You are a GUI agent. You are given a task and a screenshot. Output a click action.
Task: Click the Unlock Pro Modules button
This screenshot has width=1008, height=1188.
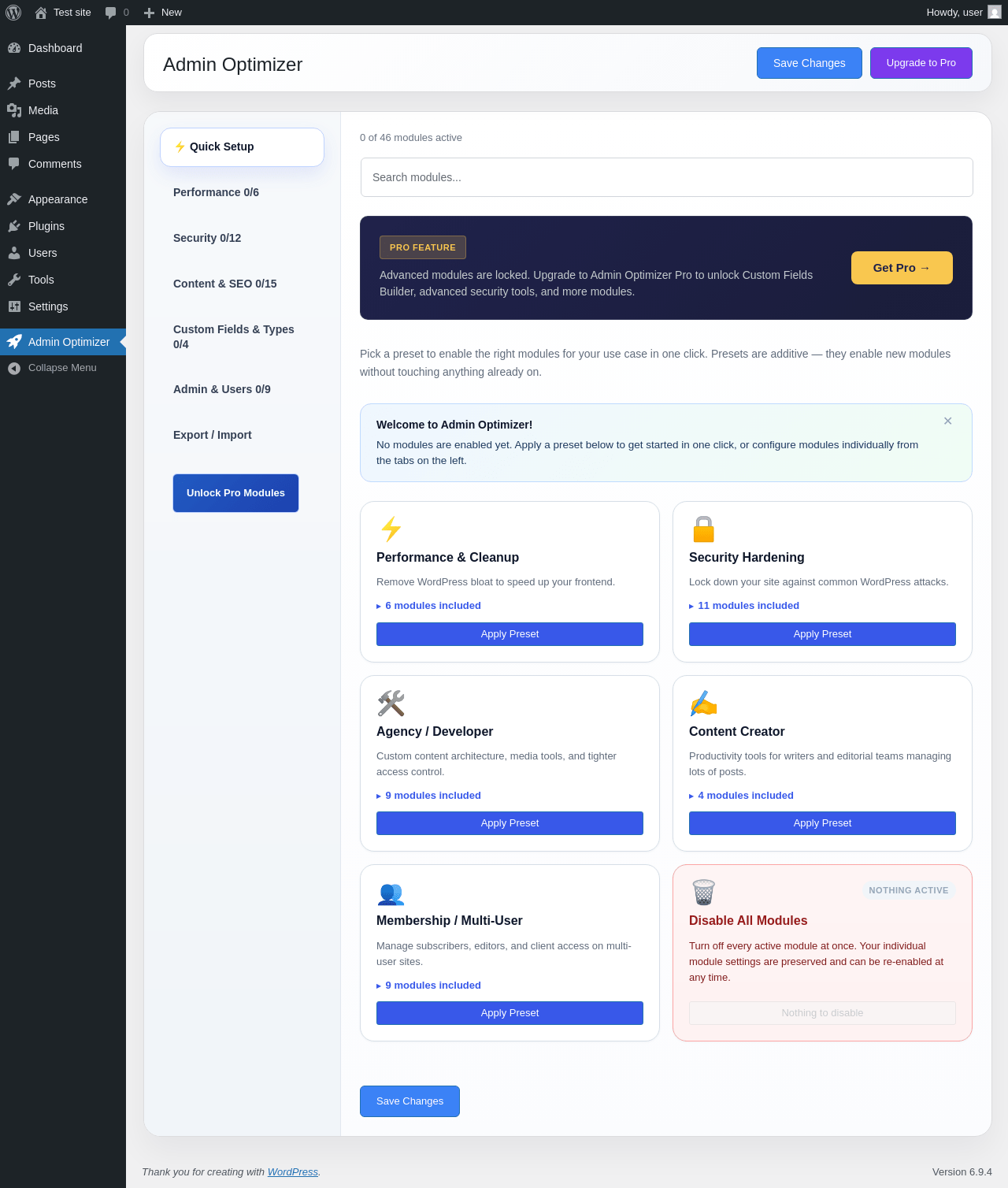tap(235, 493)
